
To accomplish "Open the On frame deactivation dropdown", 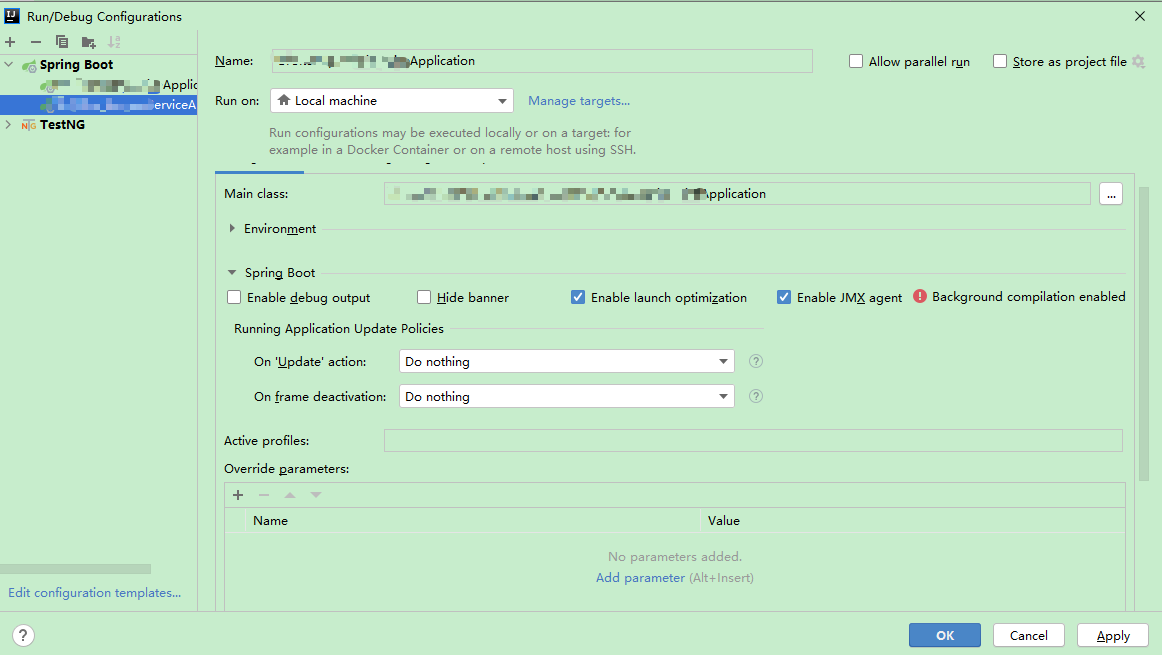I will [x=567, y=396].
